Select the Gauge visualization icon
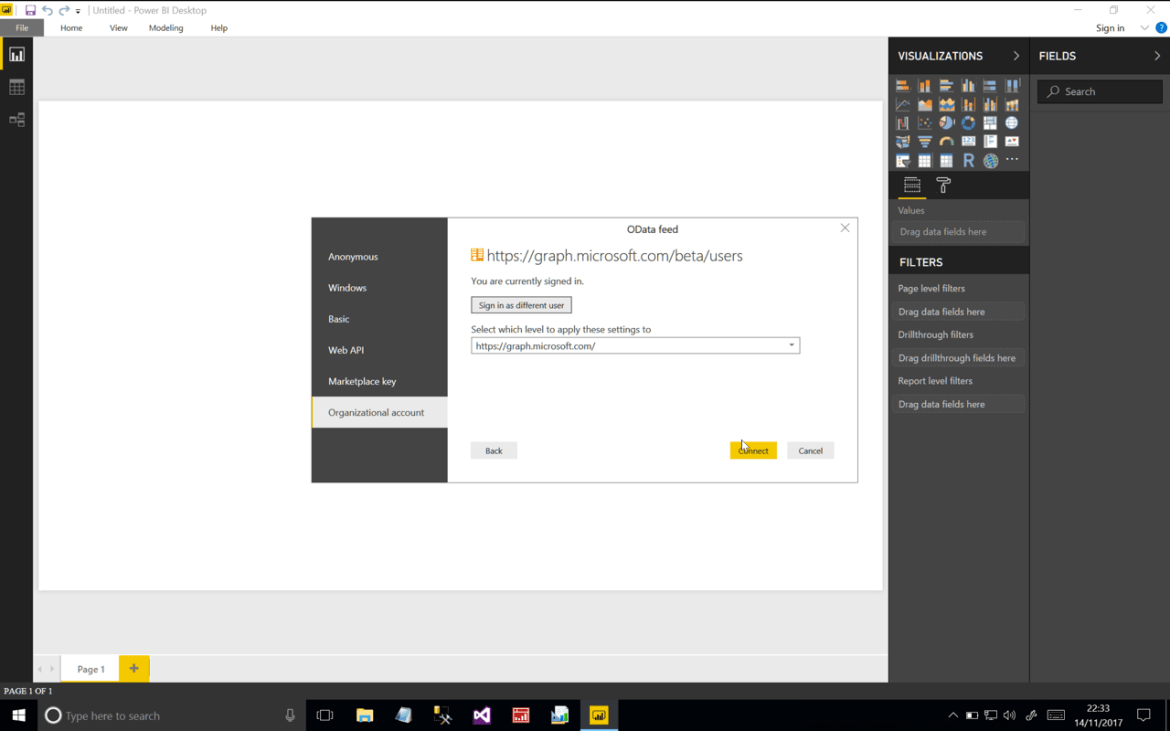 click(x=946, y=142)
